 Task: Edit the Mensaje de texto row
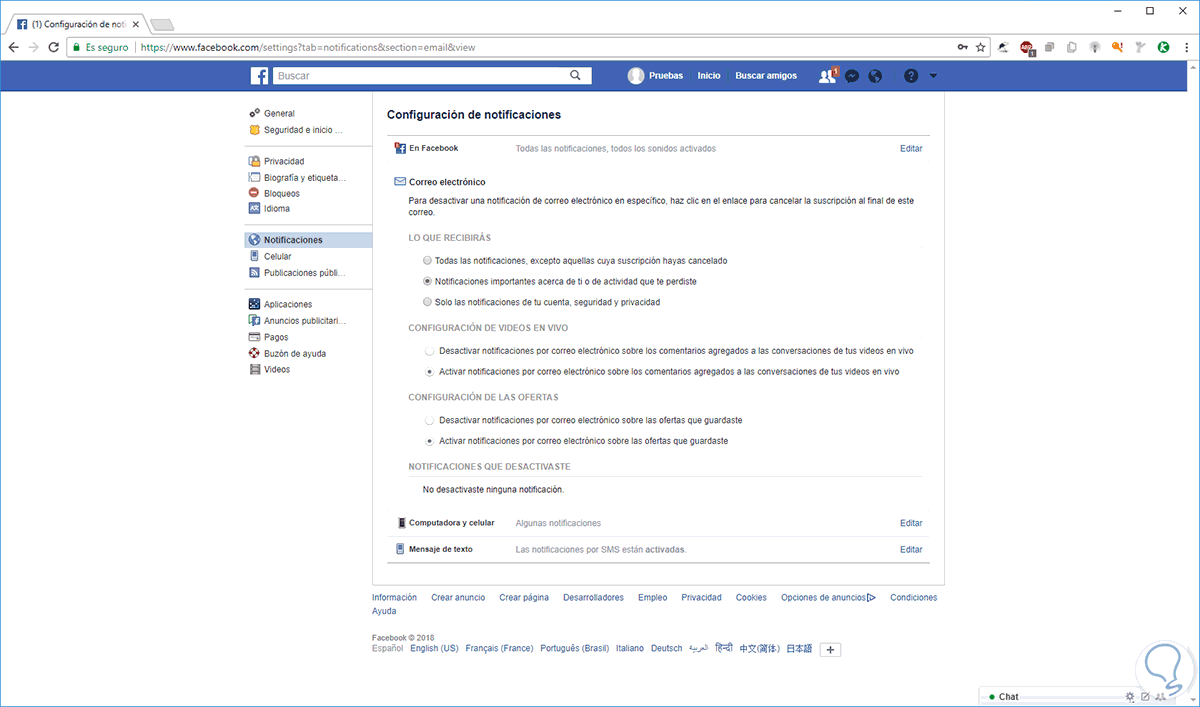coord(911,549)
